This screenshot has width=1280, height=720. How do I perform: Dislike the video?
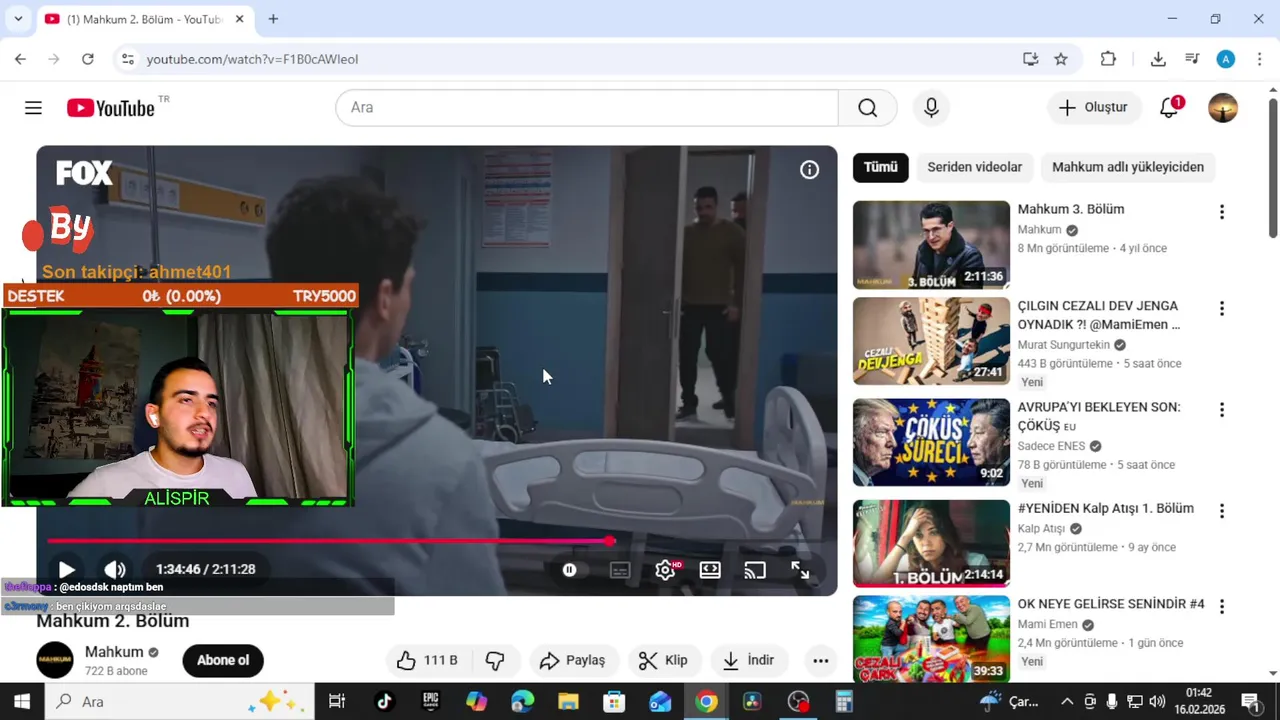pos(494,660)
